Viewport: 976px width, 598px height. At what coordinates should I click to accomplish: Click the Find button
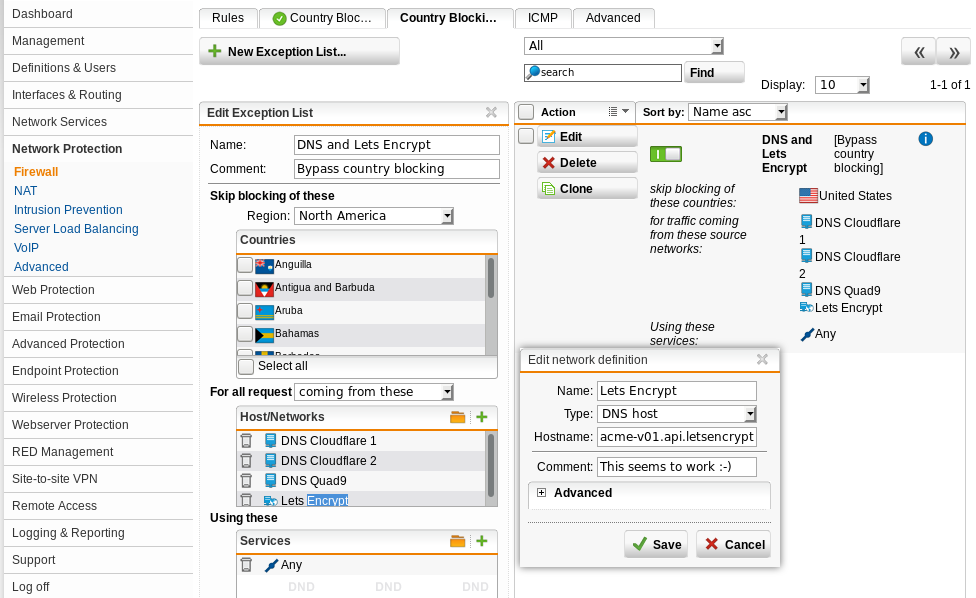tap(714, 73)
